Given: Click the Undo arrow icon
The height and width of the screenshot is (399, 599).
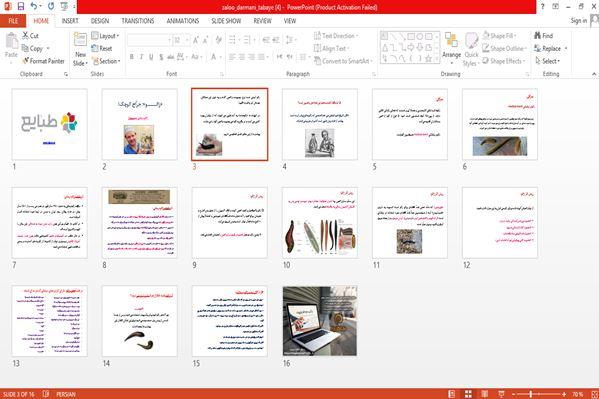Looking at the screenshot, I should 34,6.
